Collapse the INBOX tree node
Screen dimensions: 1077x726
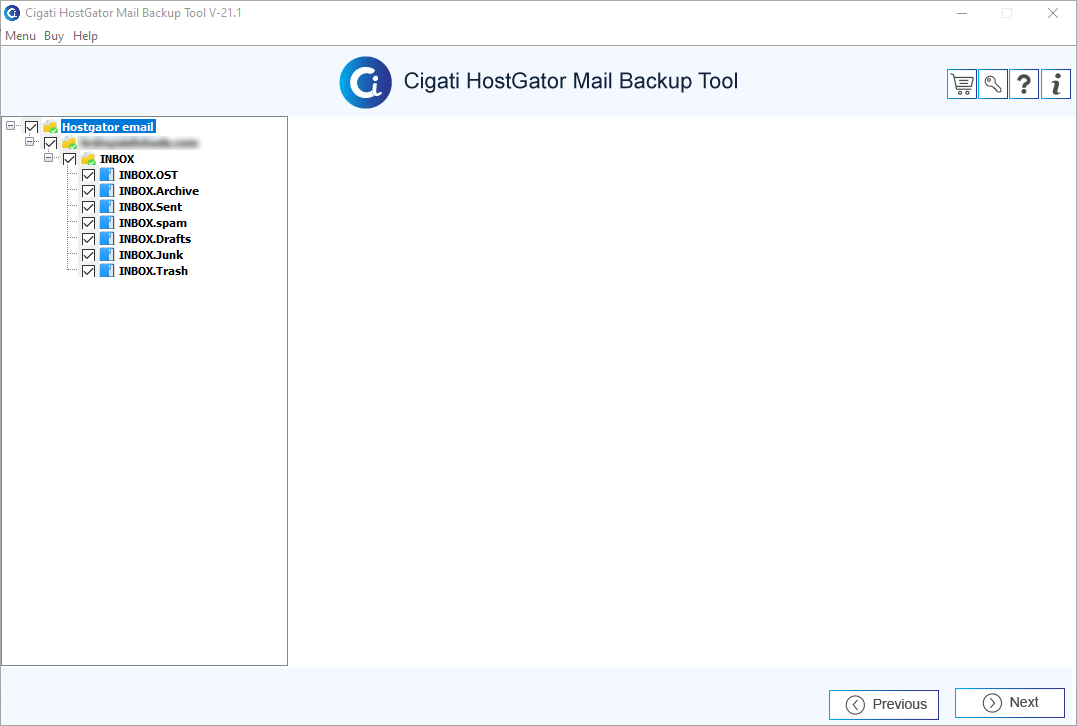pos(48,157)
